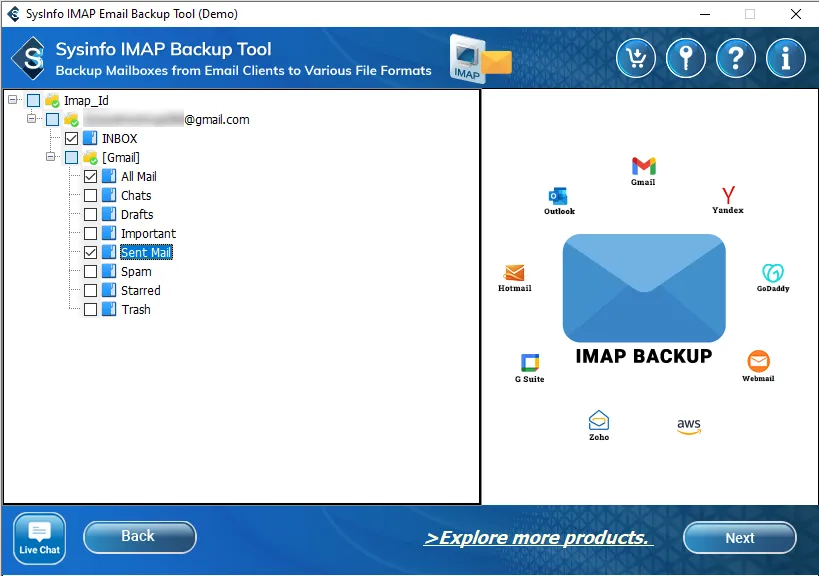
Task: Collapse the [Gmail] folder tree
Action: [51, 158]
